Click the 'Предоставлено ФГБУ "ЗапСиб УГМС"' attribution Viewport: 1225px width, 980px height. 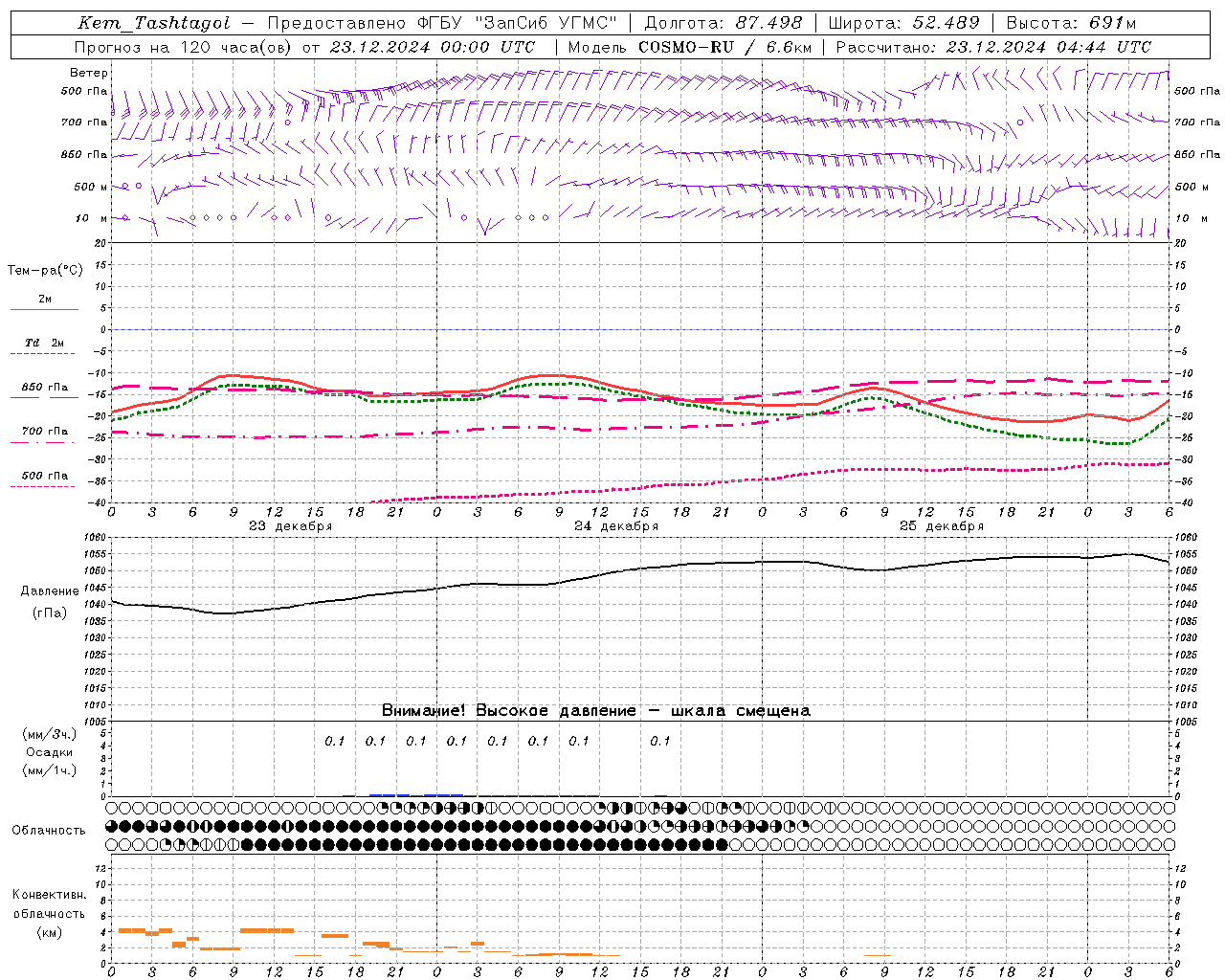coord(442,23)
